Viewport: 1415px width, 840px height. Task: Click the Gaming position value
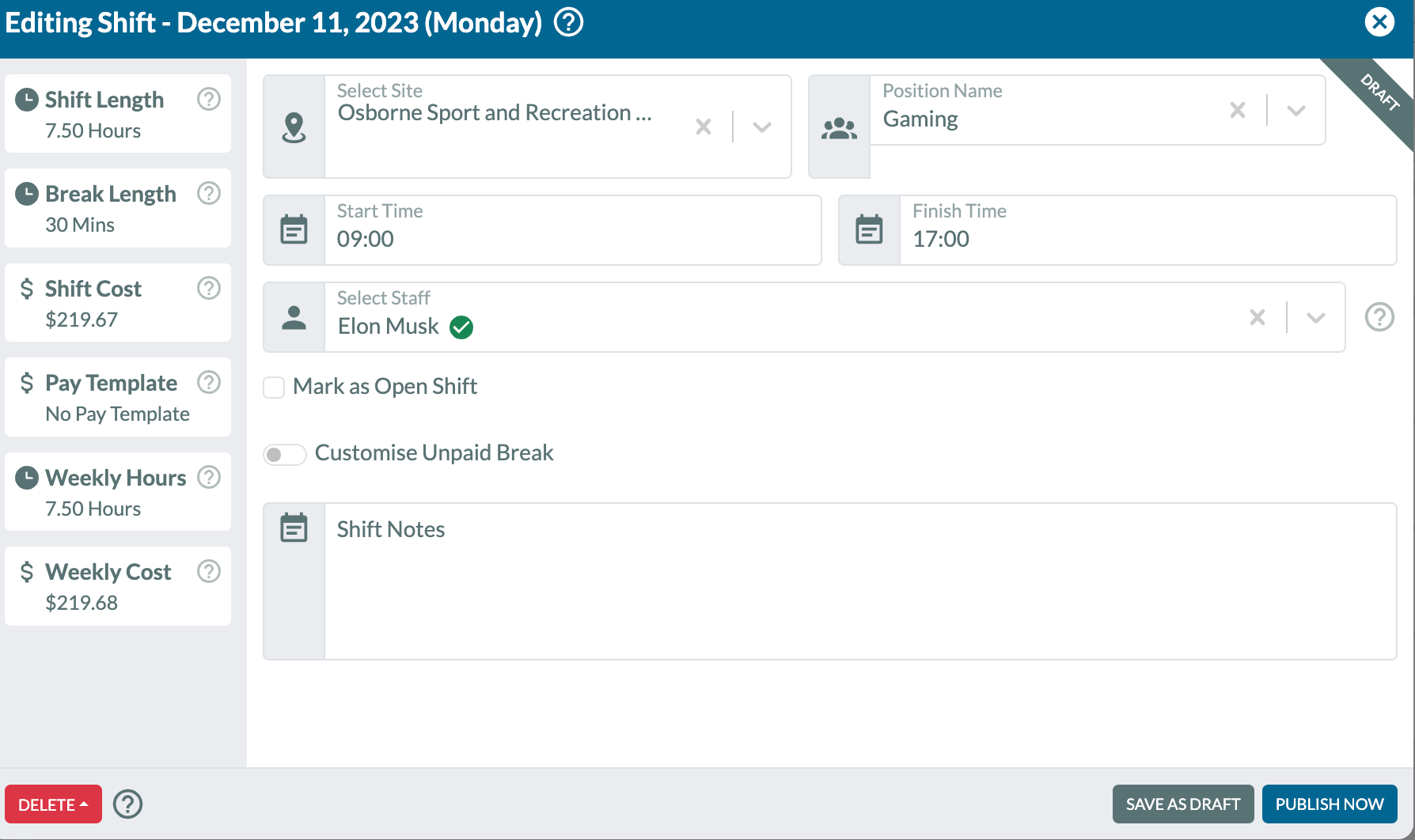coord(920,119)
